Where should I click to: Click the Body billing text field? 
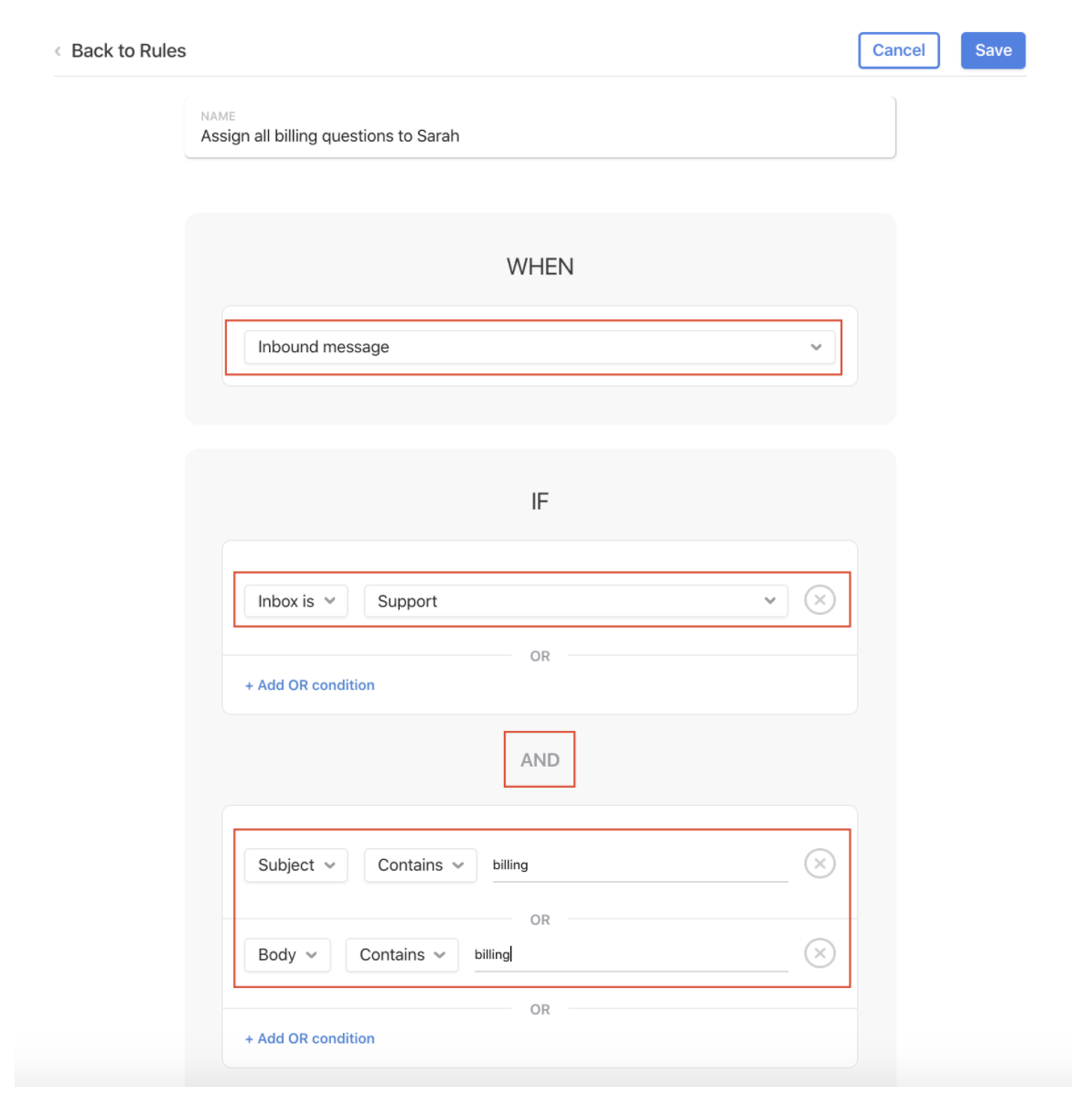click(x=631, y=954)
